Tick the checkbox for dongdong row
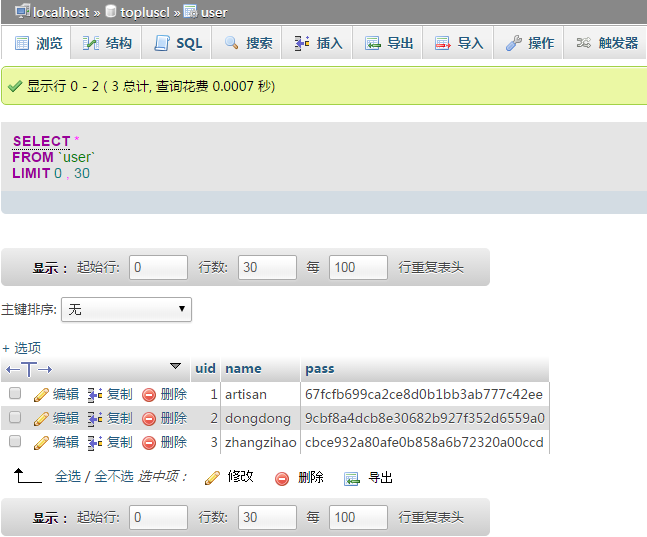This screenshot has height=537, width=647. click(15, 418)
